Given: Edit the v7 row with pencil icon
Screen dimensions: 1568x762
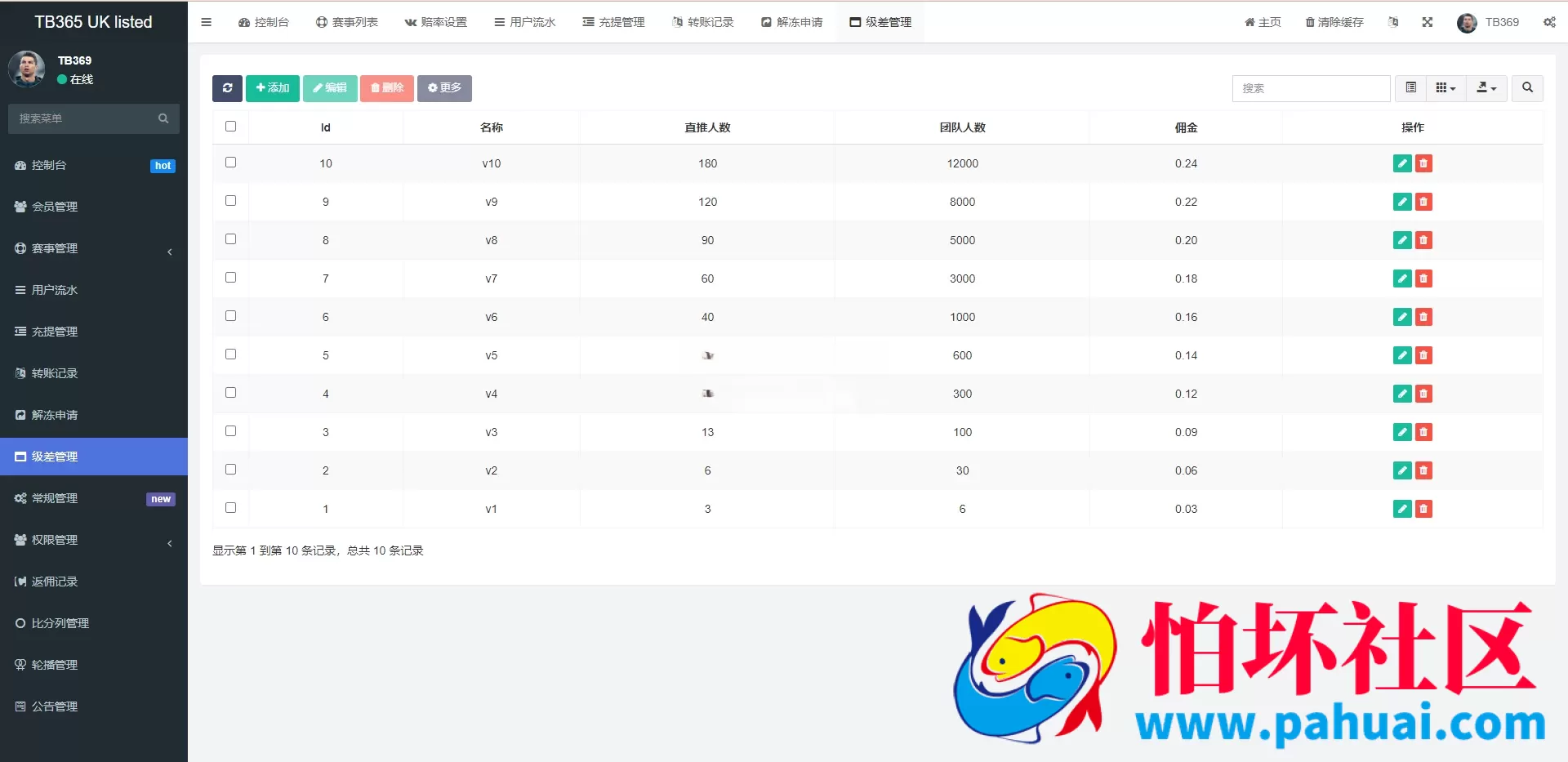Looking at the screenshot, I should pyautogui.click(x=1402, y=279).
